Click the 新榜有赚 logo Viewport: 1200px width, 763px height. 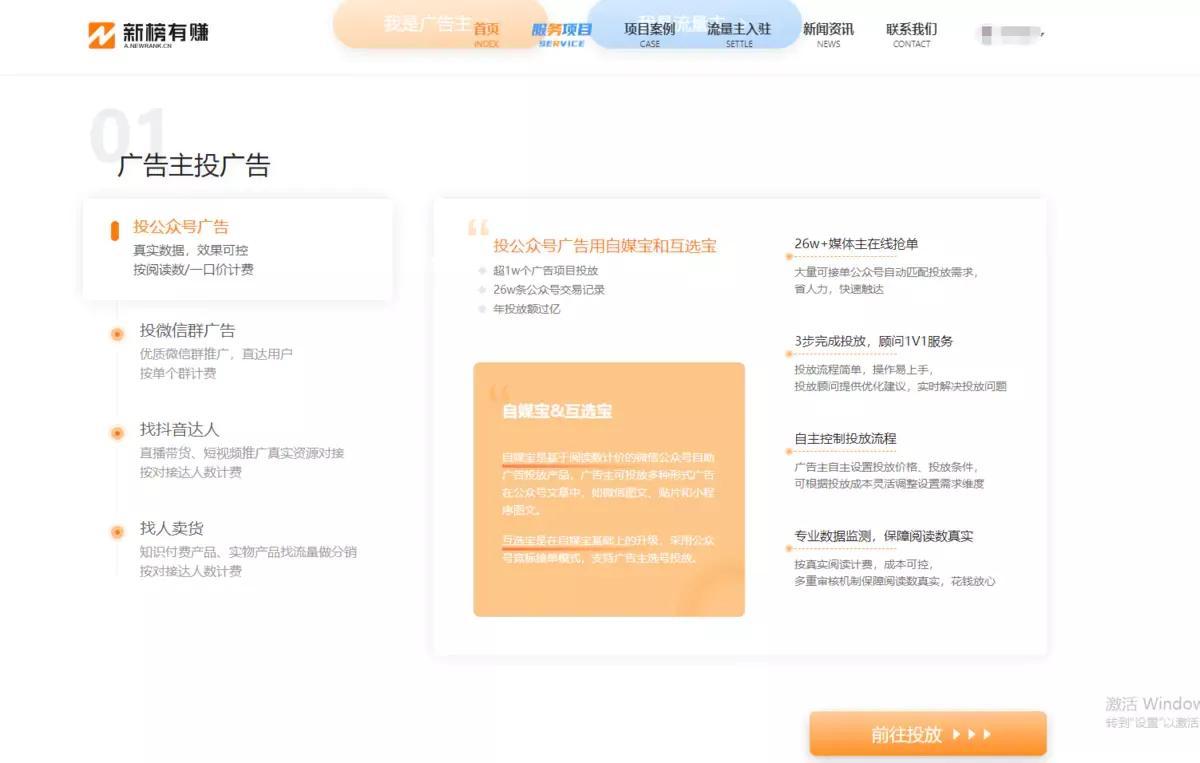[x=148, y=35]
